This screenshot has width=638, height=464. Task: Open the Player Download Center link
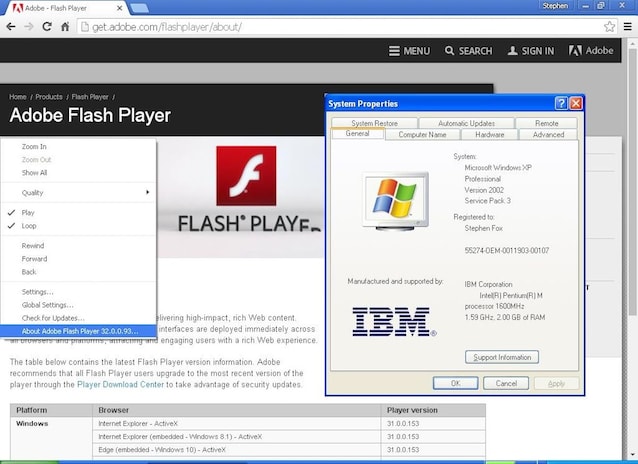click(120, 384)
